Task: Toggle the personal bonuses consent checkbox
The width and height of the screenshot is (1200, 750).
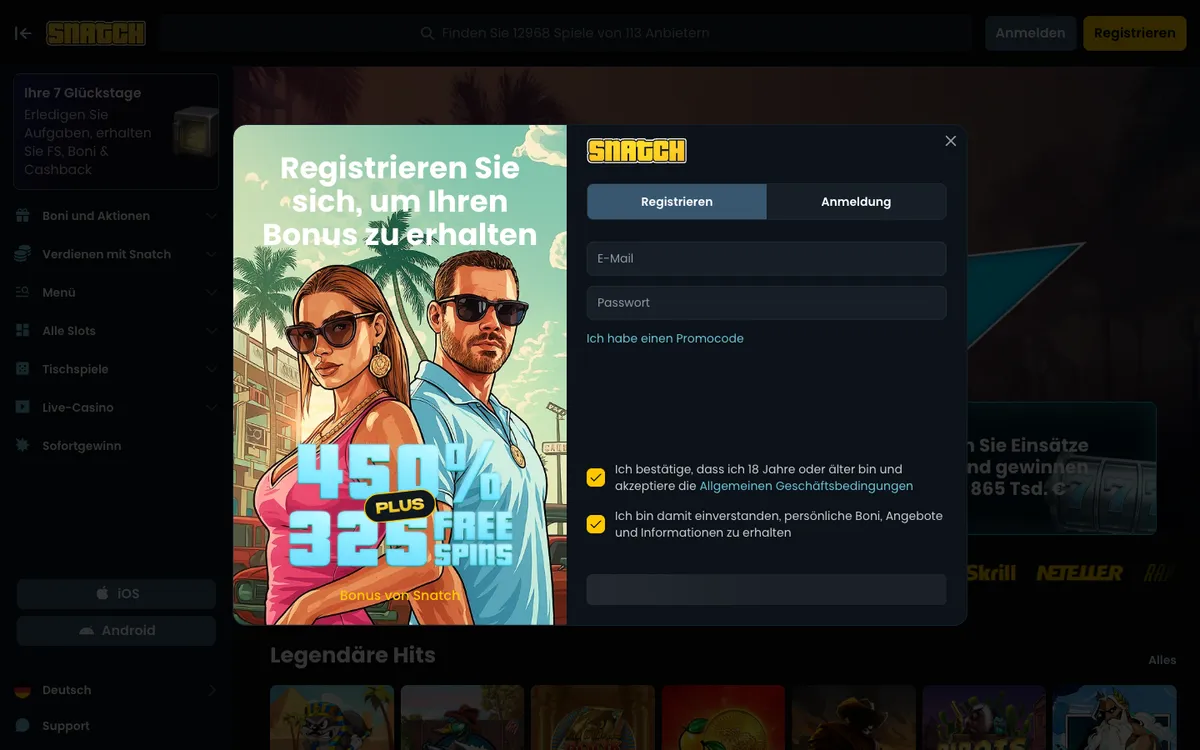Action: click(596, 524)
